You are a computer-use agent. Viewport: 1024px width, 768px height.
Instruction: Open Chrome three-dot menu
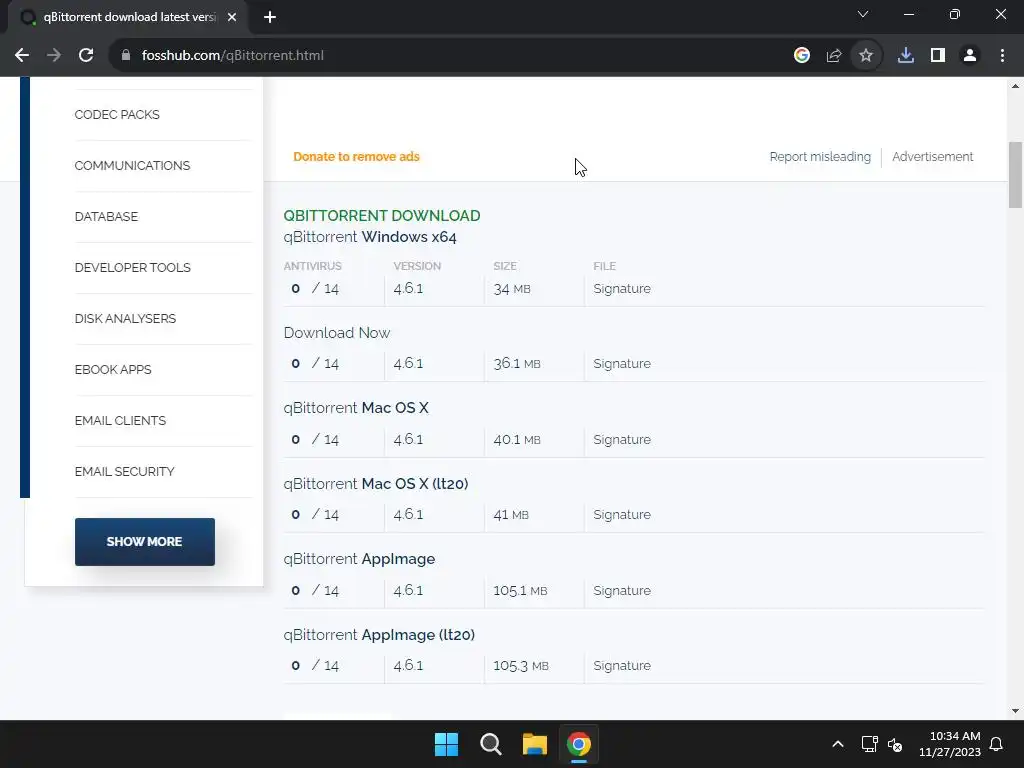point(1002,56)
